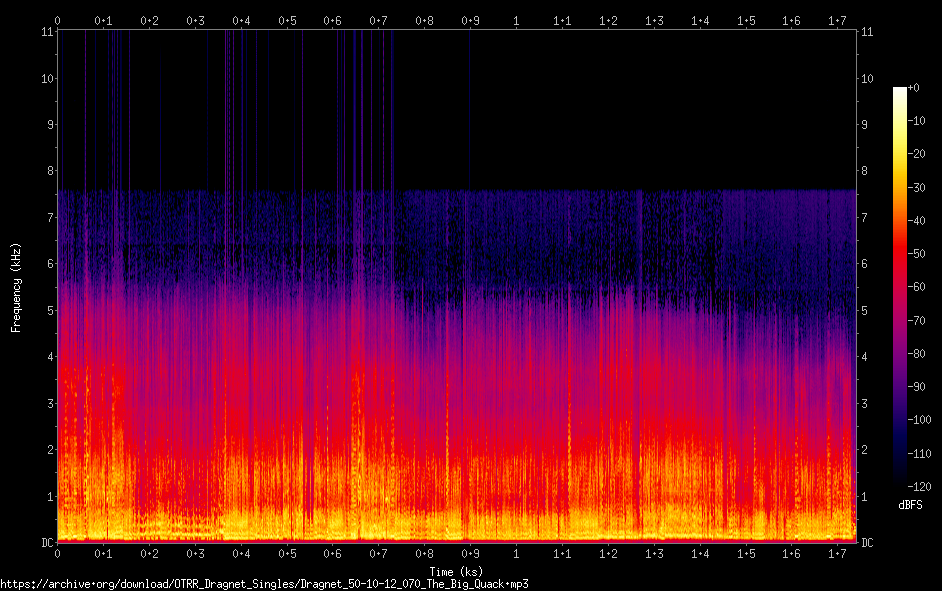Viewport: 942px width, 591px height.
Task: Click the 'Frequency (kHz)' axis label
Action: click(x=16, y=287)
